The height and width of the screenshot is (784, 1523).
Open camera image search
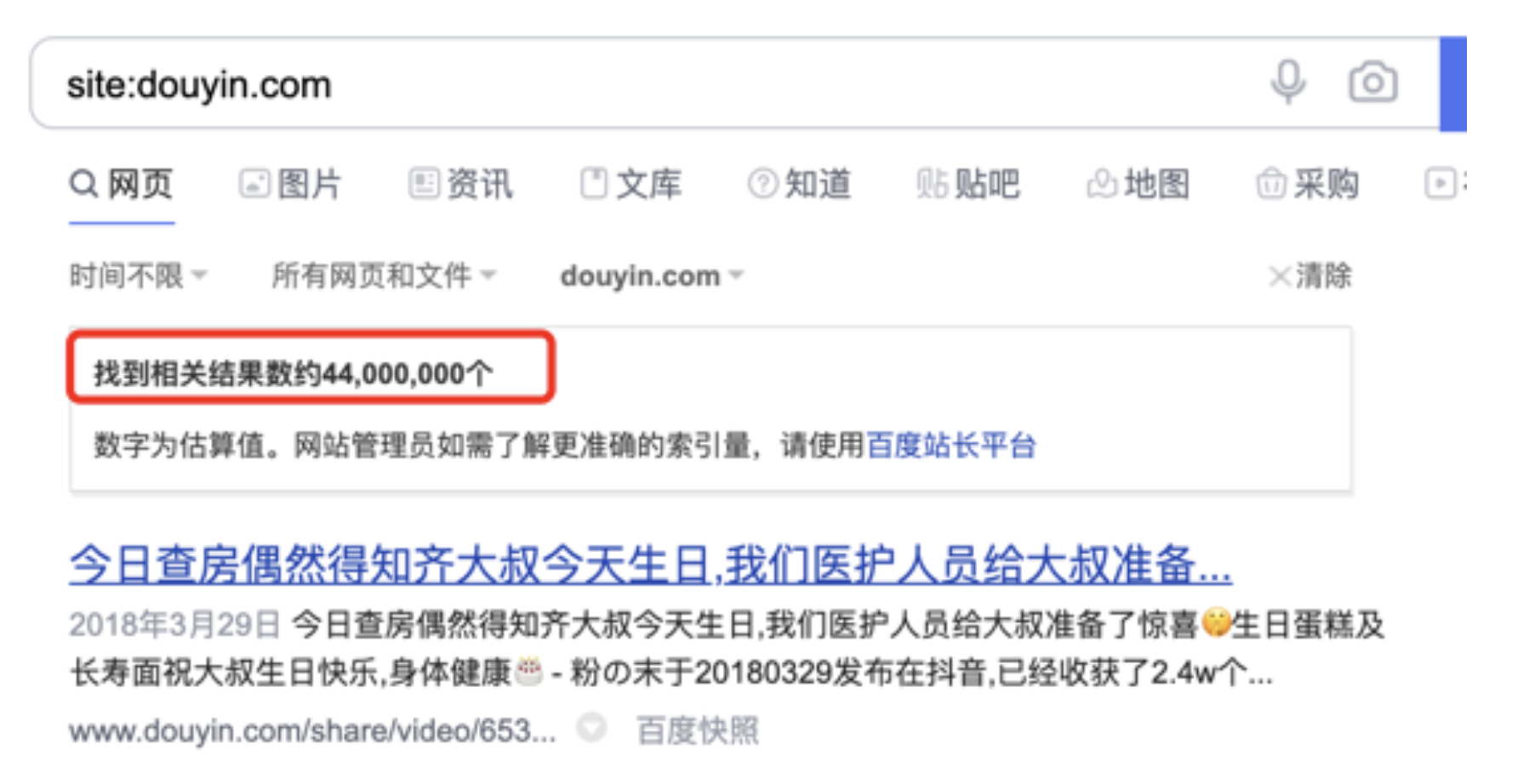[1374, 81]
